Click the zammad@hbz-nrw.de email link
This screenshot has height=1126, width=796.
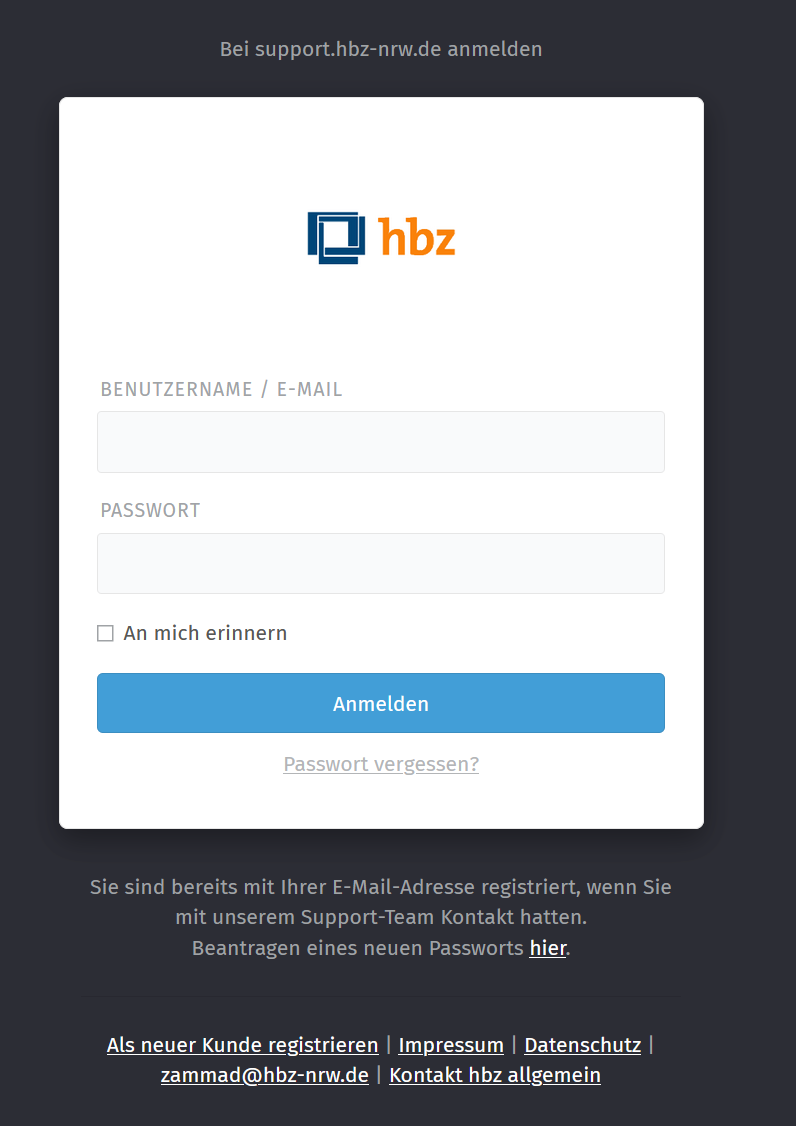point(264,1075)
